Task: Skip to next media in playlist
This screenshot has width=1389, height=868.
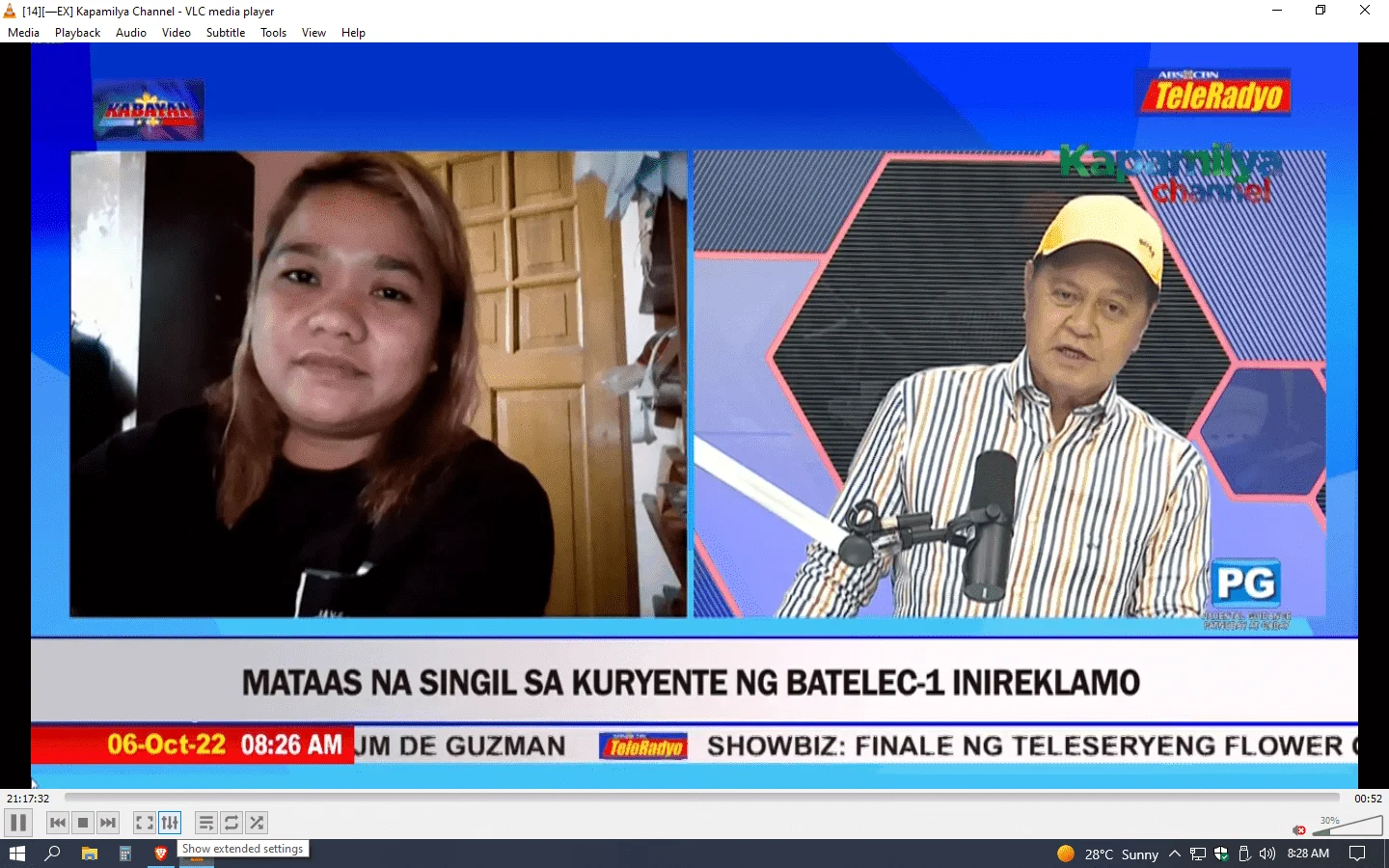Action: (108, 823)
